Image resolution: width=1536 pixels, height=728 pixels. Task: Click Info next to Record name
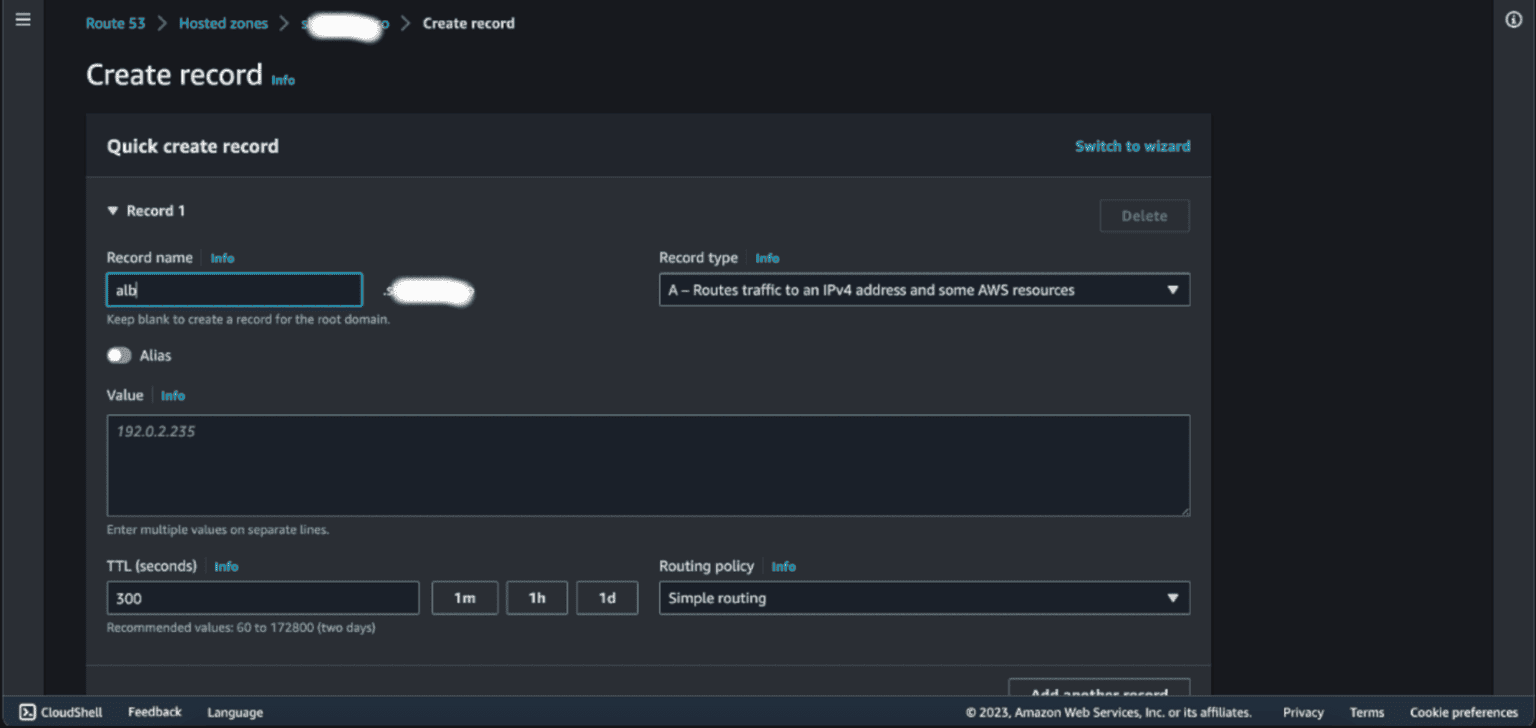click(222, 257)
